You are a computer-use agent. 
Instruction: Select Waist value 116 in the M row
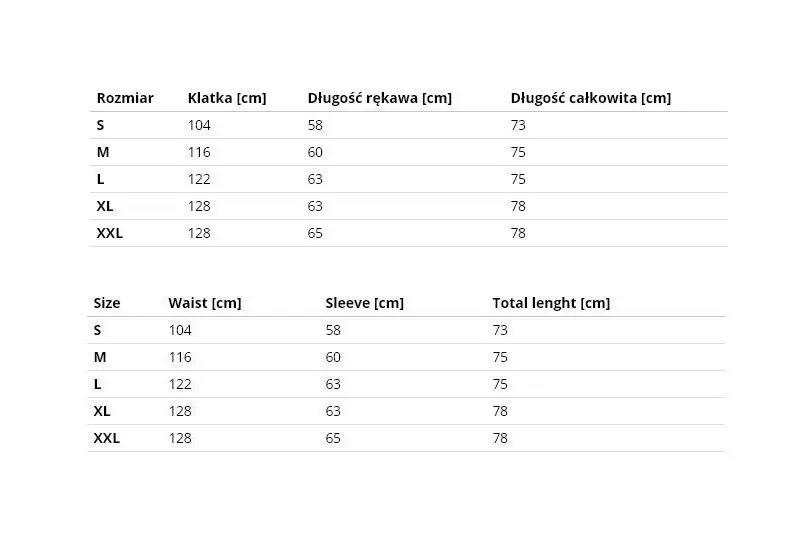180,357
